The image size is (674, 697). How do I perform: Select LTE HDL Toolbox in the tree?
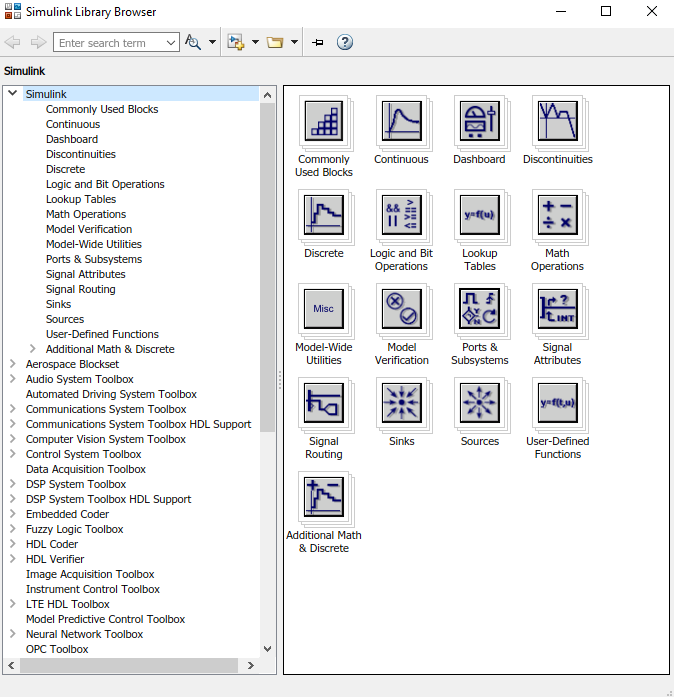[68, 604]
